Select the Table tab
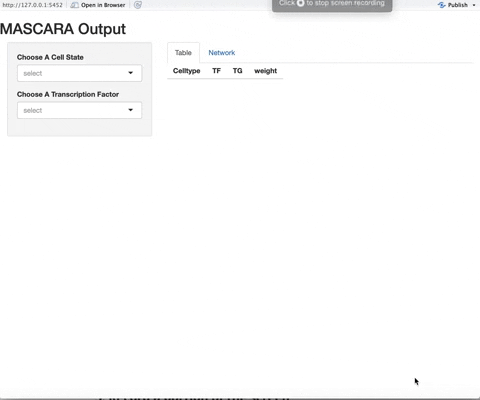 tap(183, 53)
